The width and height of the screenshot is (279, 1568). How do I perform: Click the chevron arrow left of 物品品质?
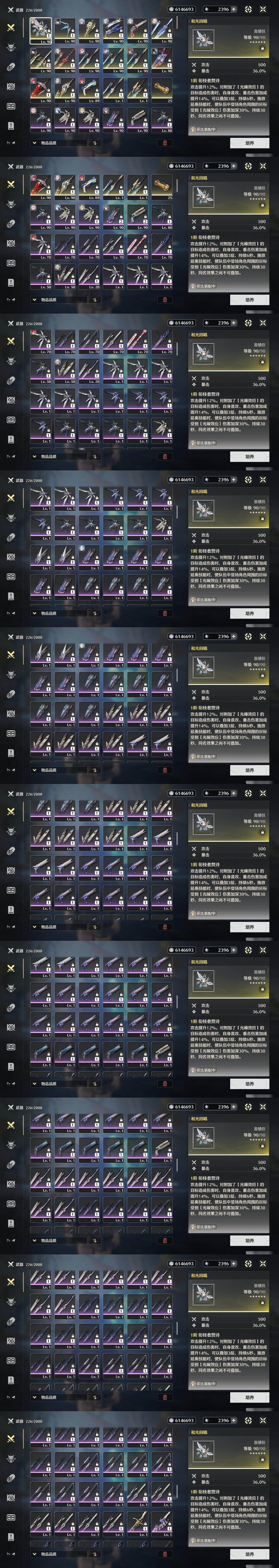click(34, 143)
